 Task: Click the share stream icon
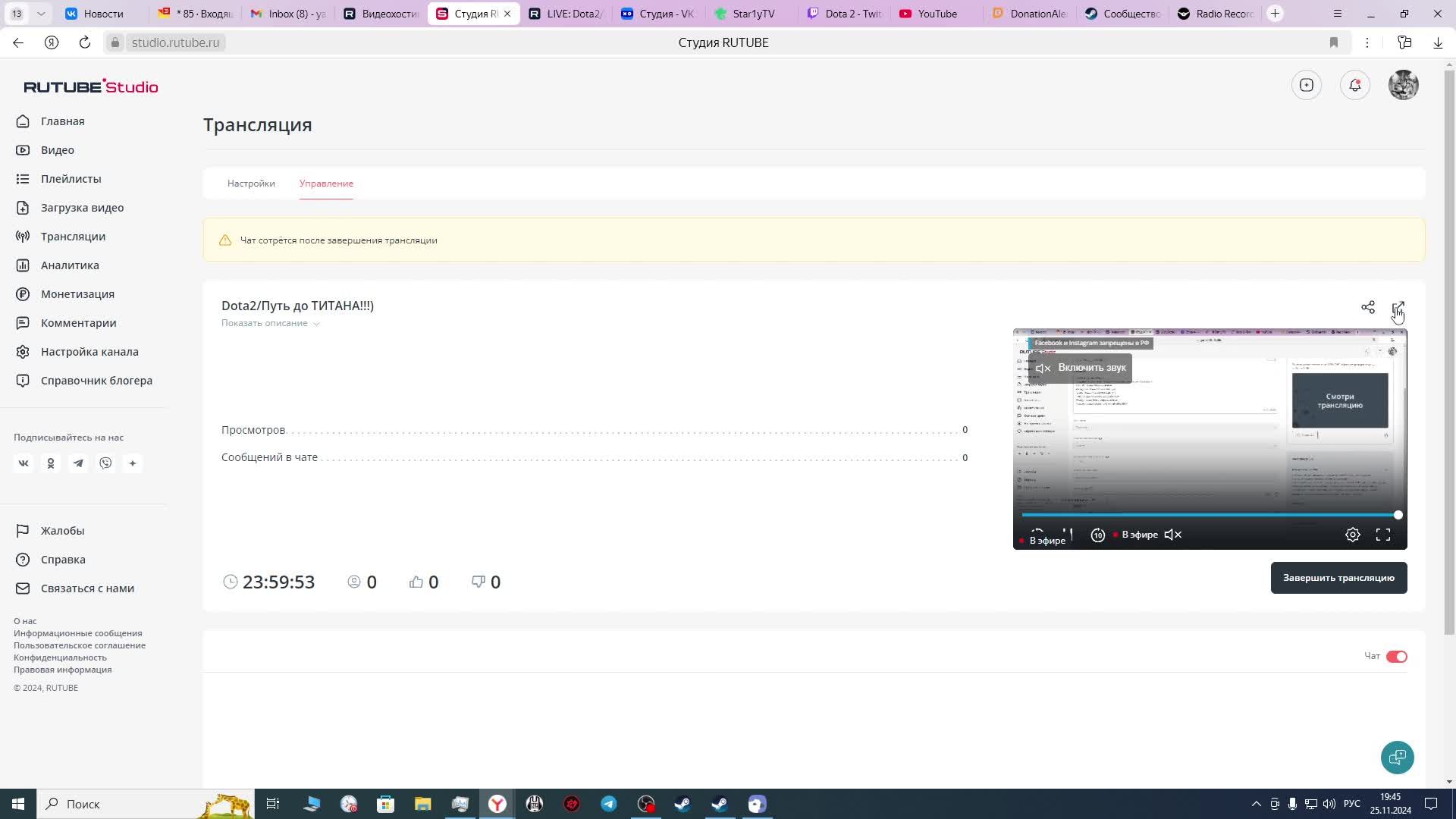click(1368, 307)
